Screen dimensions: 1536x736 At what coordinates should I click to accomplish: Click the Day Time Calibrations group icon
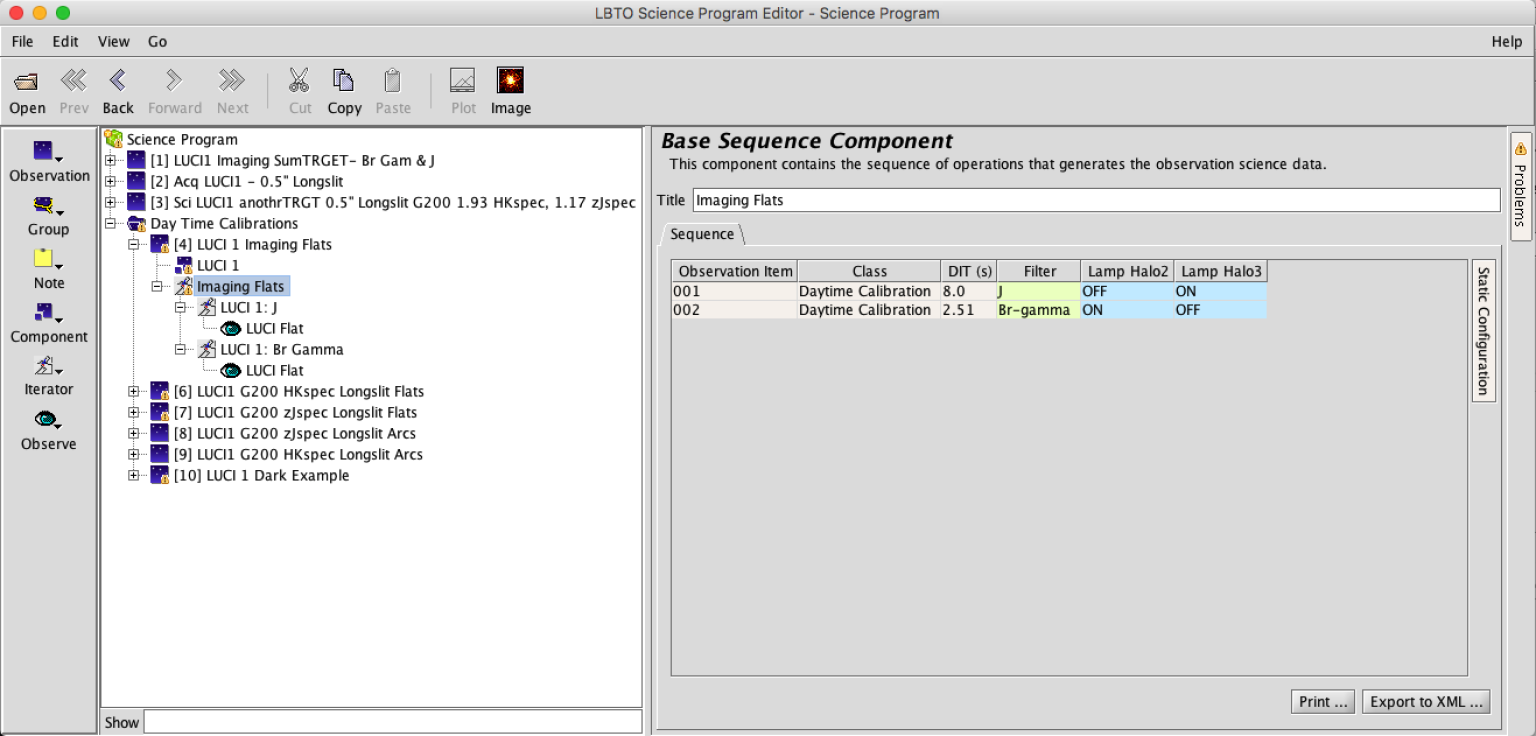(137, 223)
